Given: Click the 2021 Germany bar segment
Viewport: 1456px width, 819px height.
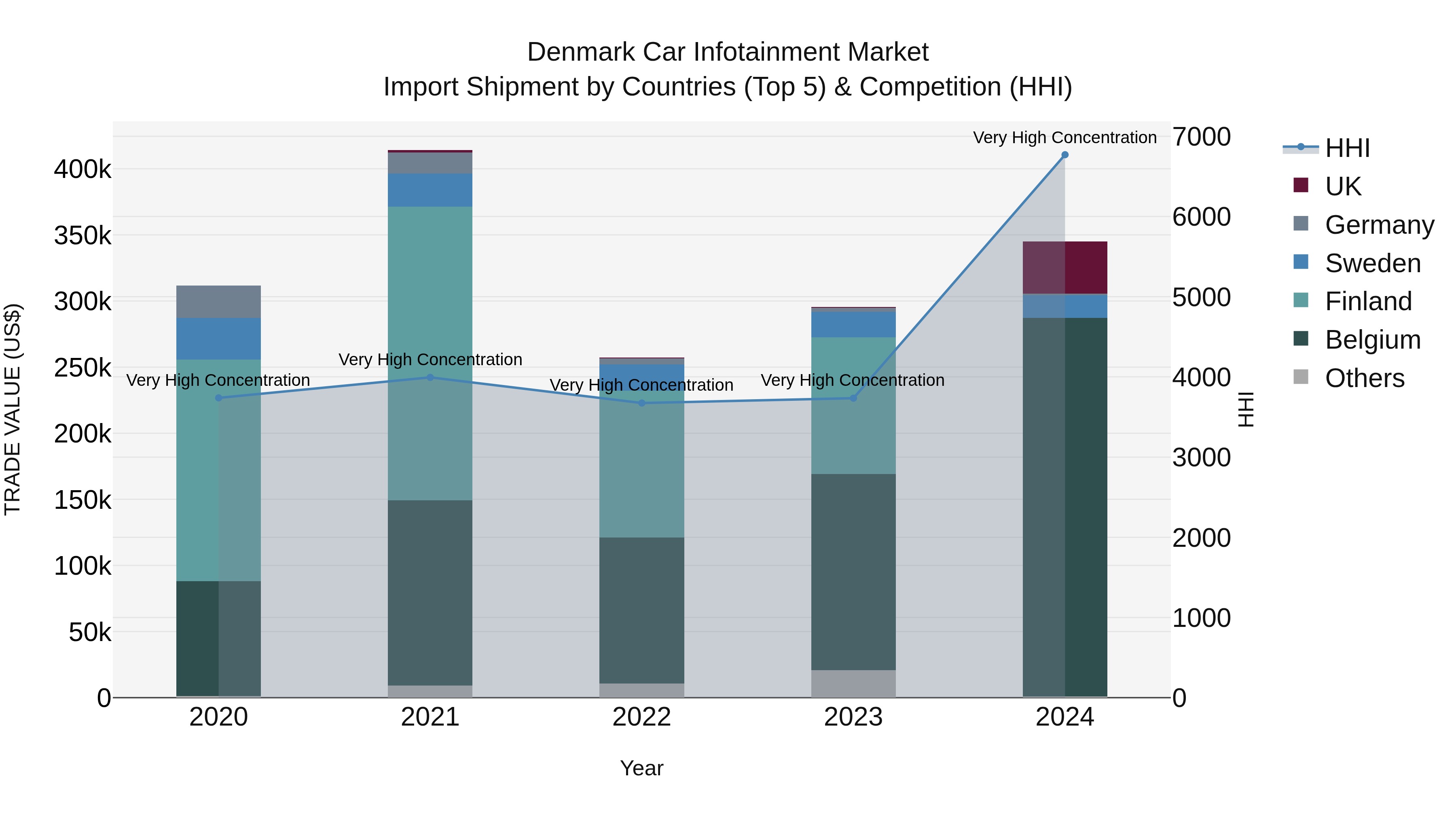Looking at the screenshot, I should point(430,163).
